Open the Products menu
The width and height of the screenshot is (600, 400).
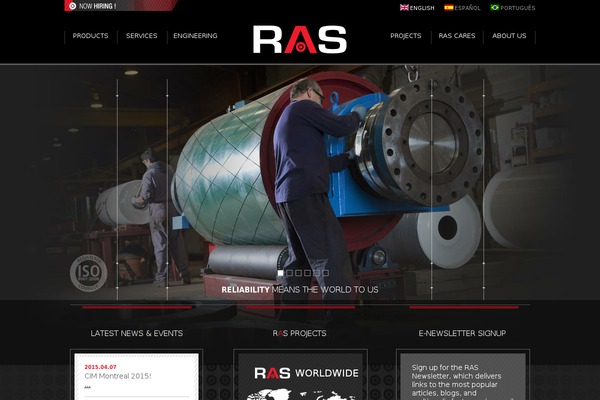(x=90, y=36)
